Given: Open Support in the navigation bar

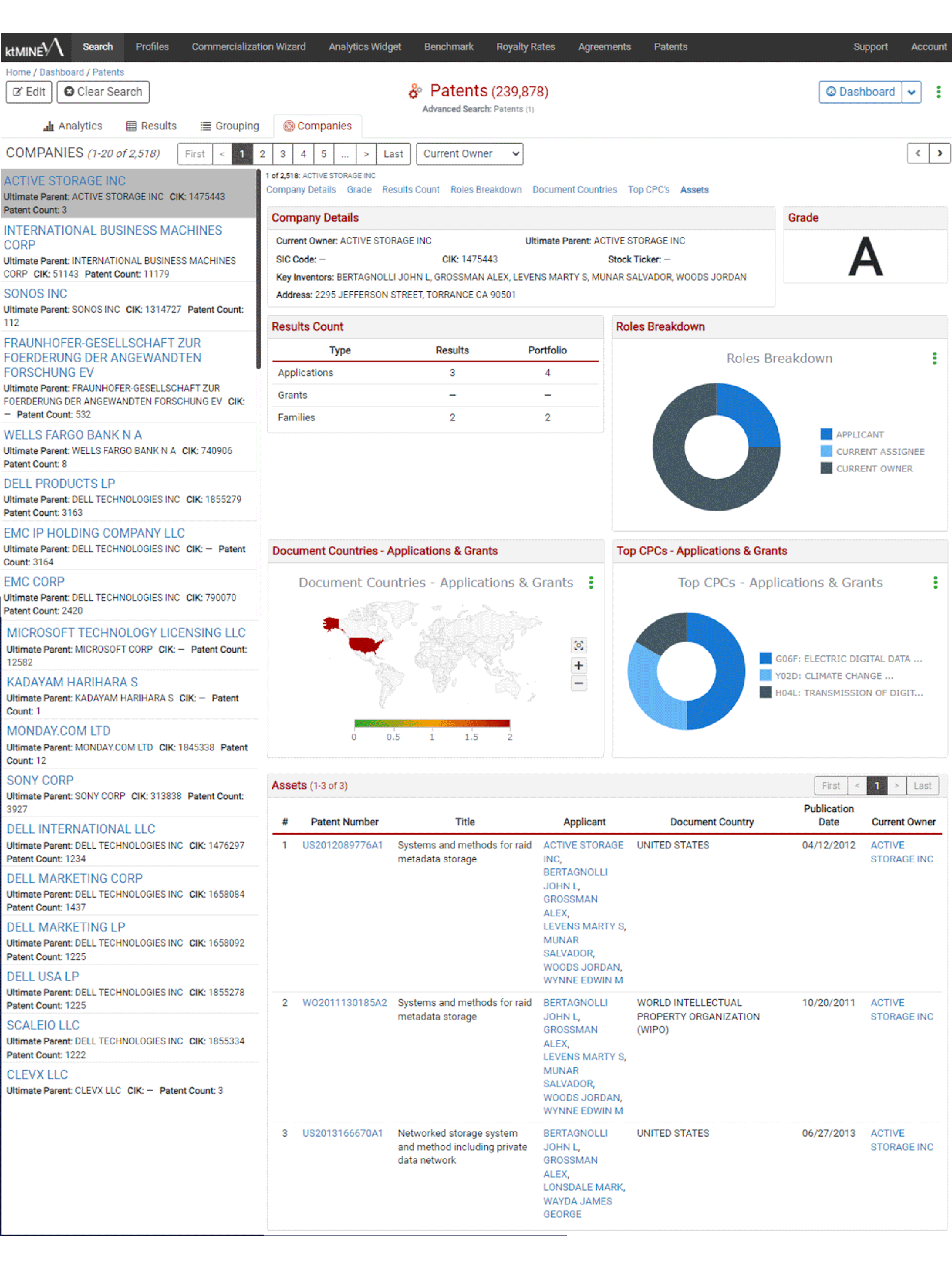Looking at the screenshot, I should coord(870,47).
